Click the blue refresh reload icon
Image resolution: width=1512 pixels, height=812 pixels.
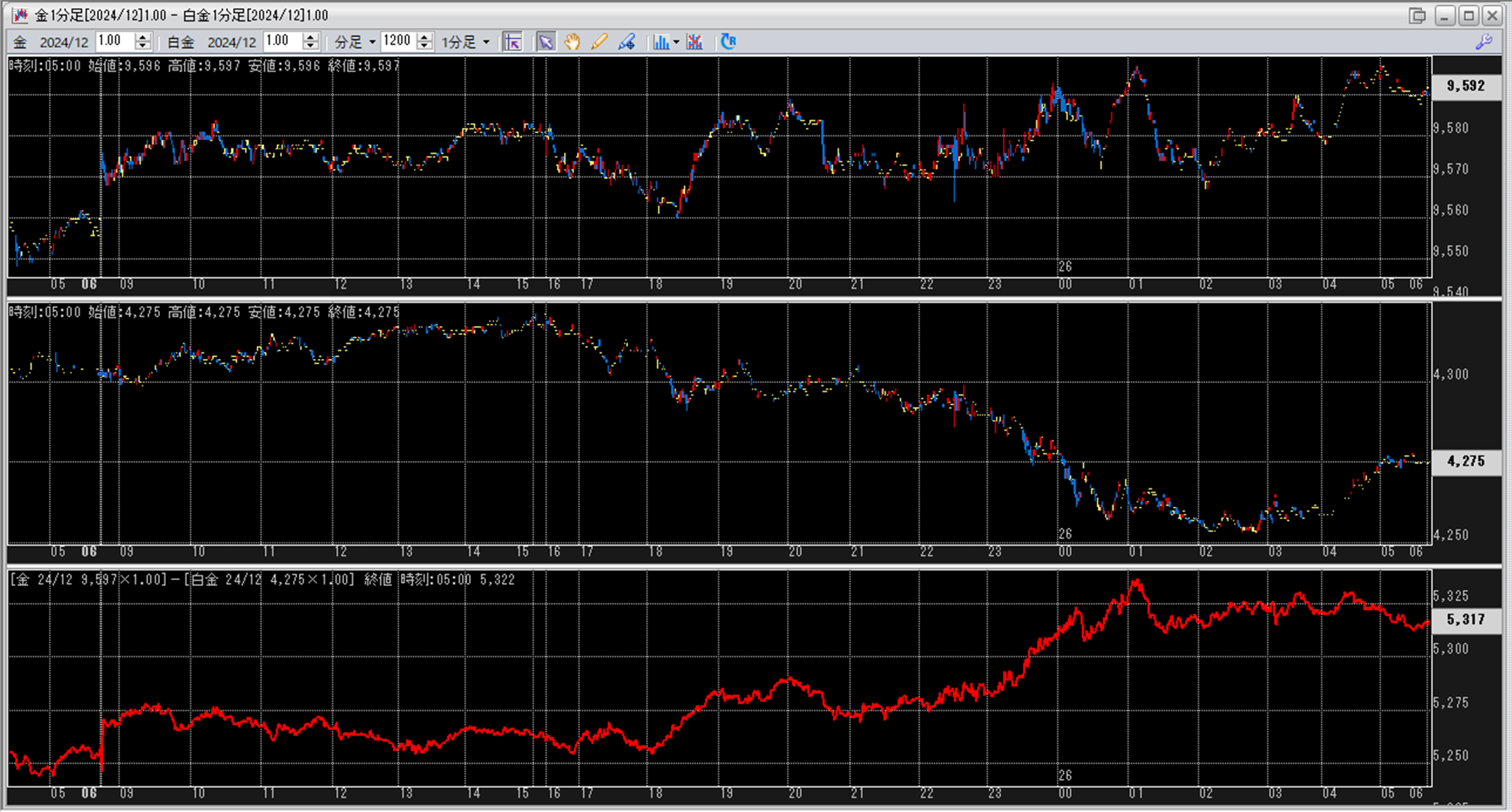click(x=728, y=42)
